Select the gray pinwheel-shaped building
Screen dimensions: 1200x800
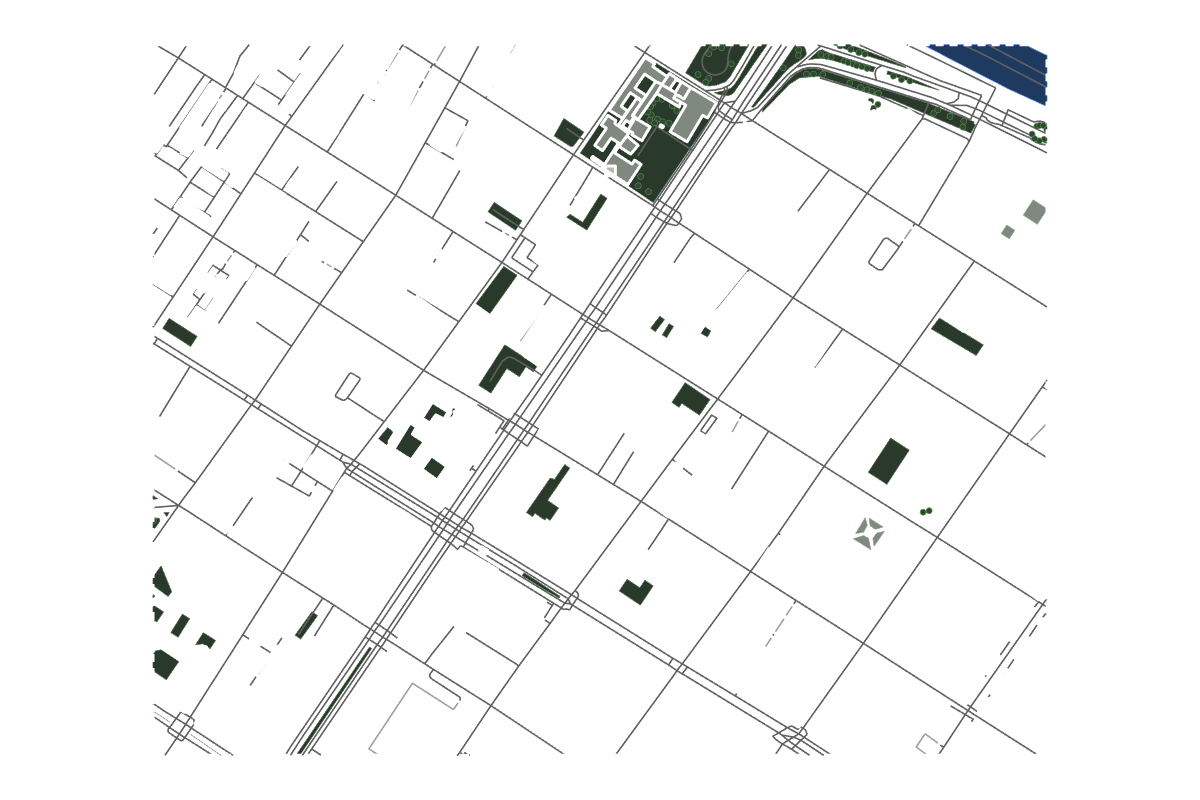869,533
